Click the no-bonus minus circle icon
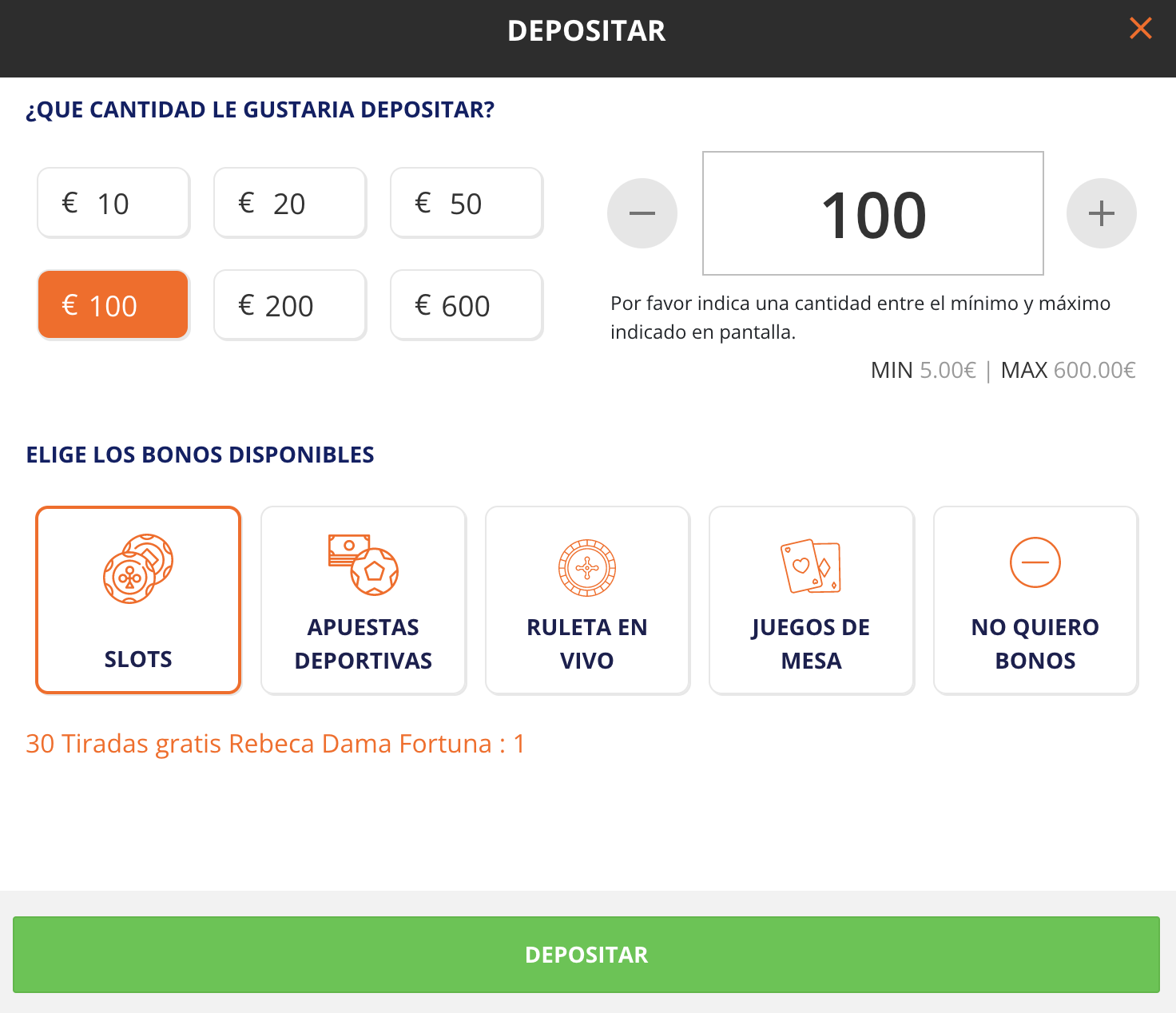1176x1013 pixels. pos(1035,562)
